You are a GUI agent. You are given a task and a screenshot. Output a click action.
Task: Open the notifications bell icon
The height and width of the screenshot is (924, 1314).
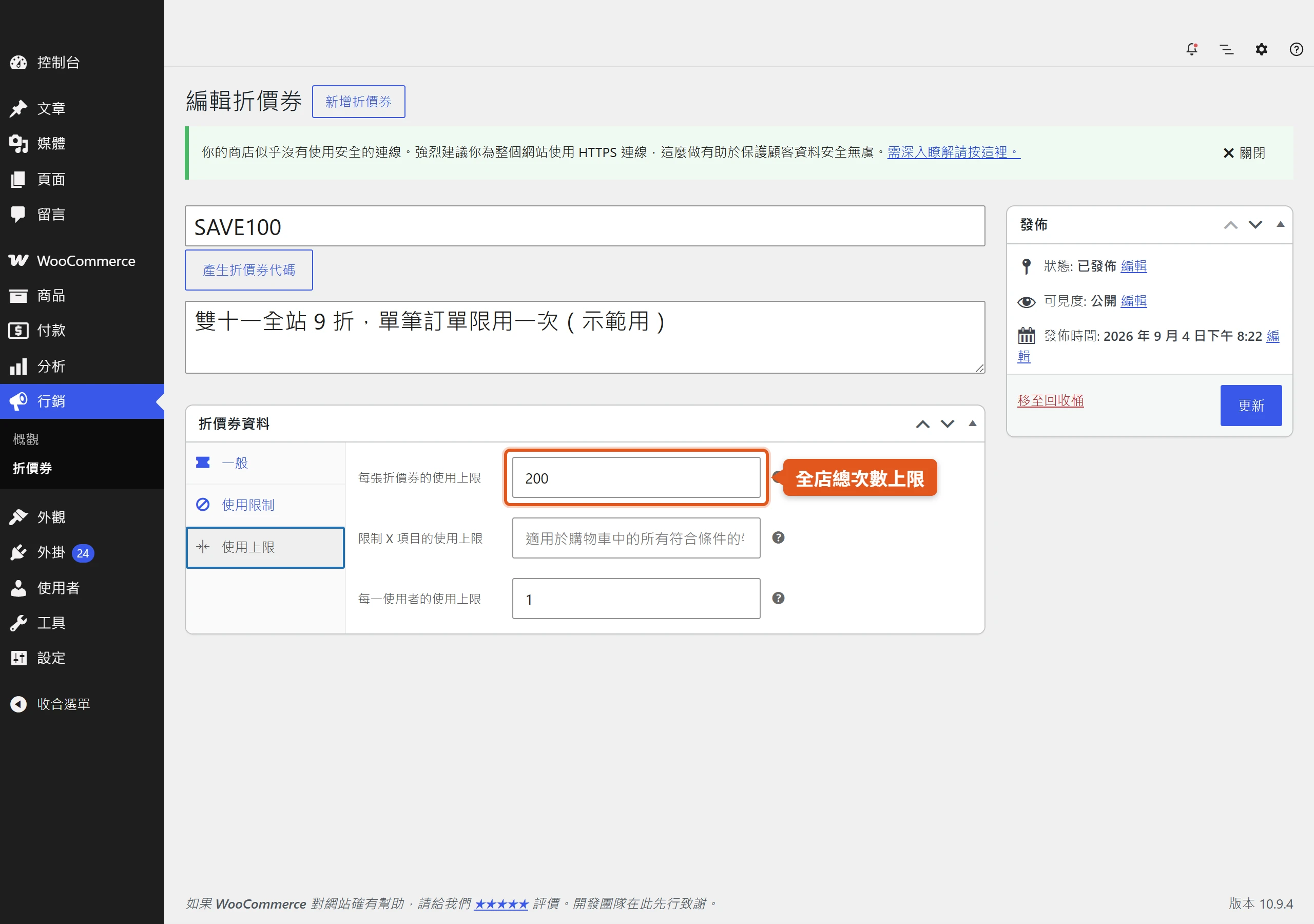click(x=1191, y=49)
